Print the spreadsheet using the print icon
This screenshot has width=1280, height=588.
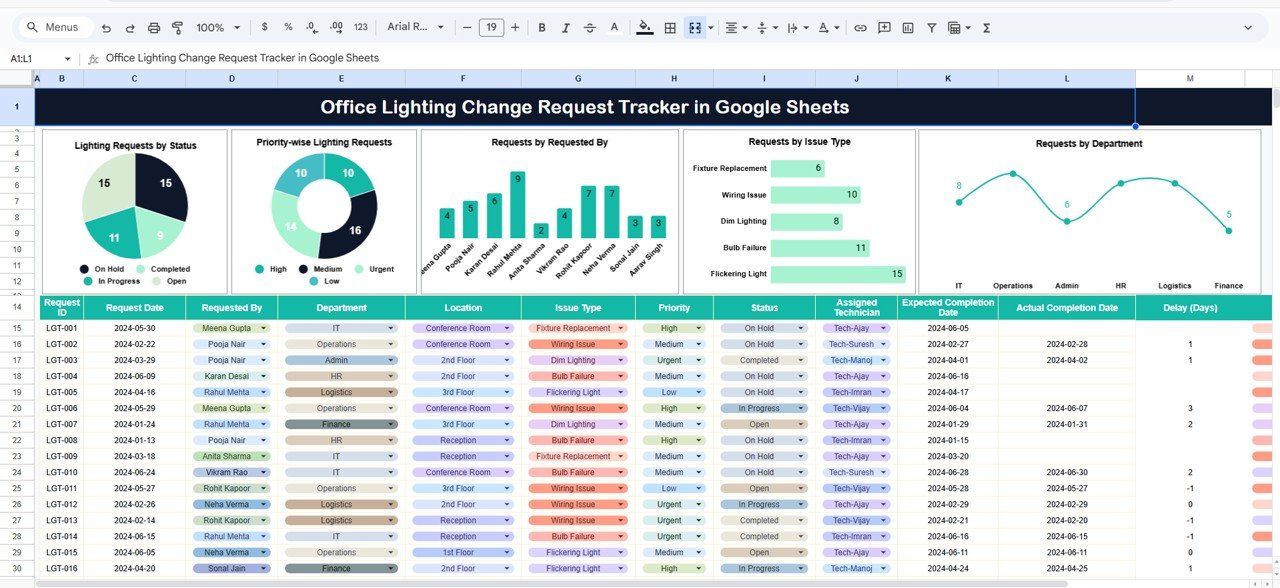click(x=153, y=27)
